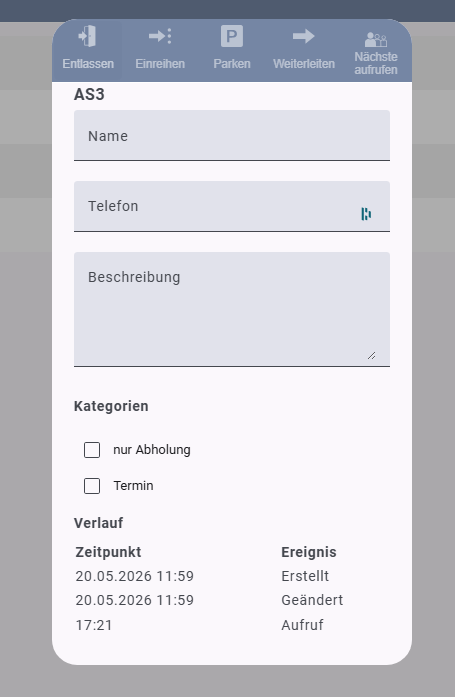Select the nur Abholung label

tap(152, 450)
